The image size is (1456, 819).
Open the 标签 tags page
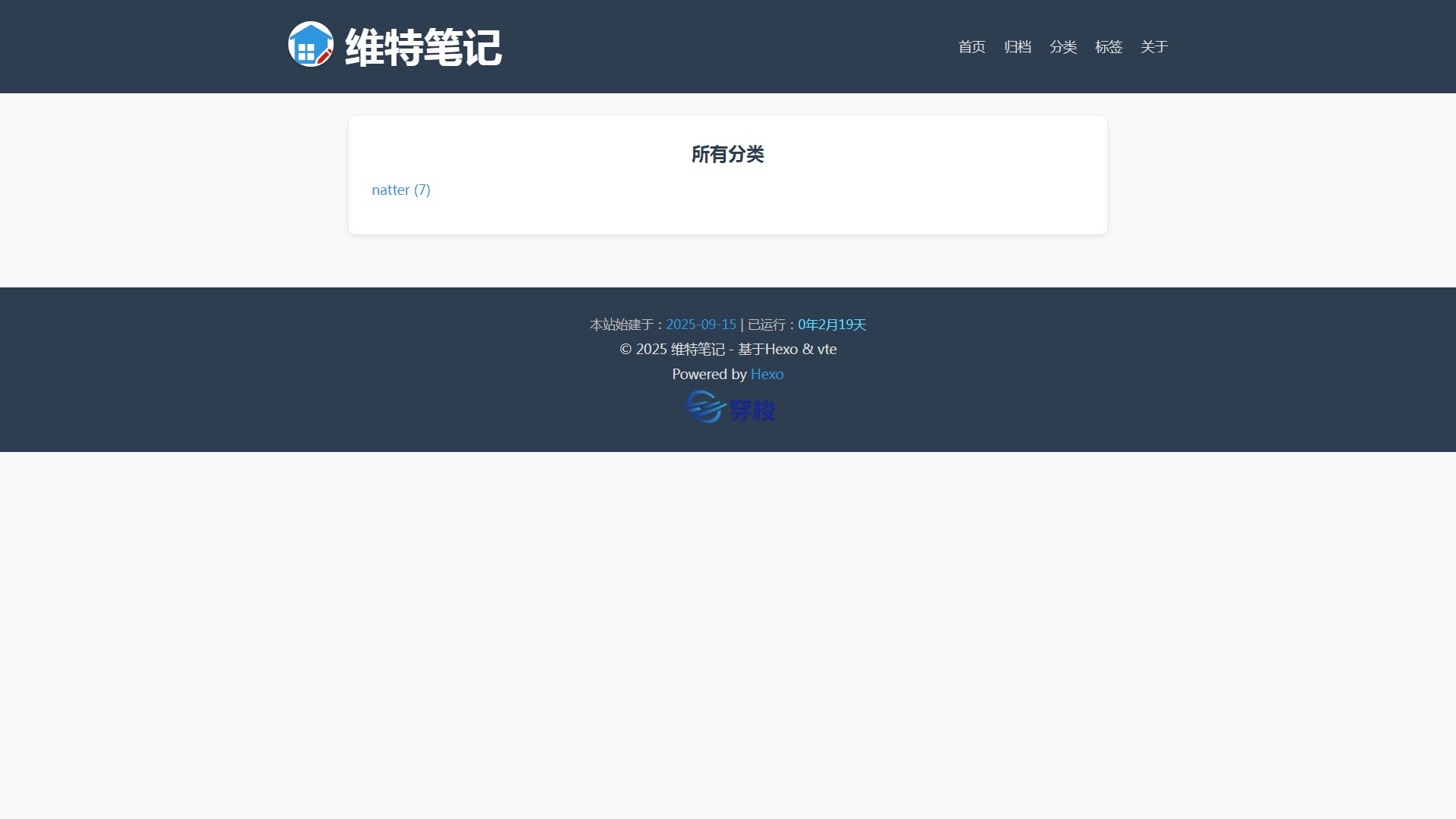pos(1108,47)
